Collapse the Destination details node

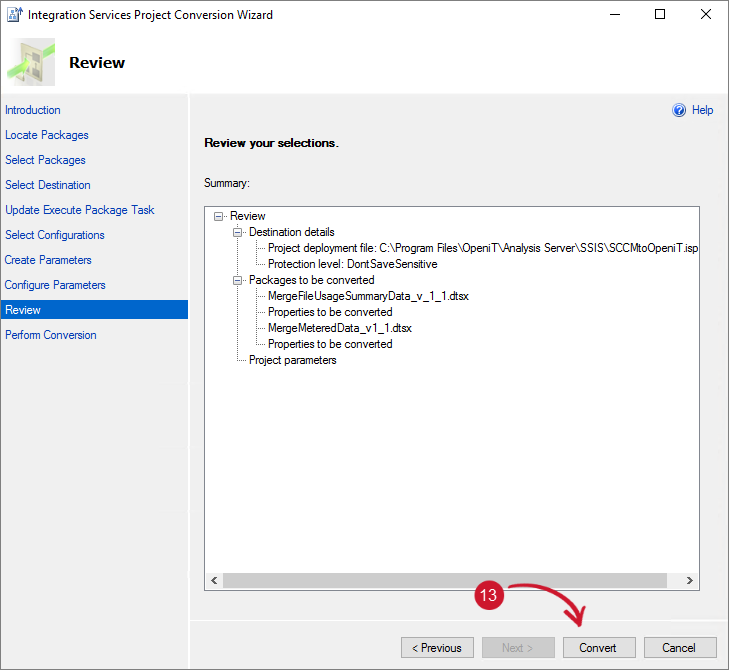(x=238, y=232)
